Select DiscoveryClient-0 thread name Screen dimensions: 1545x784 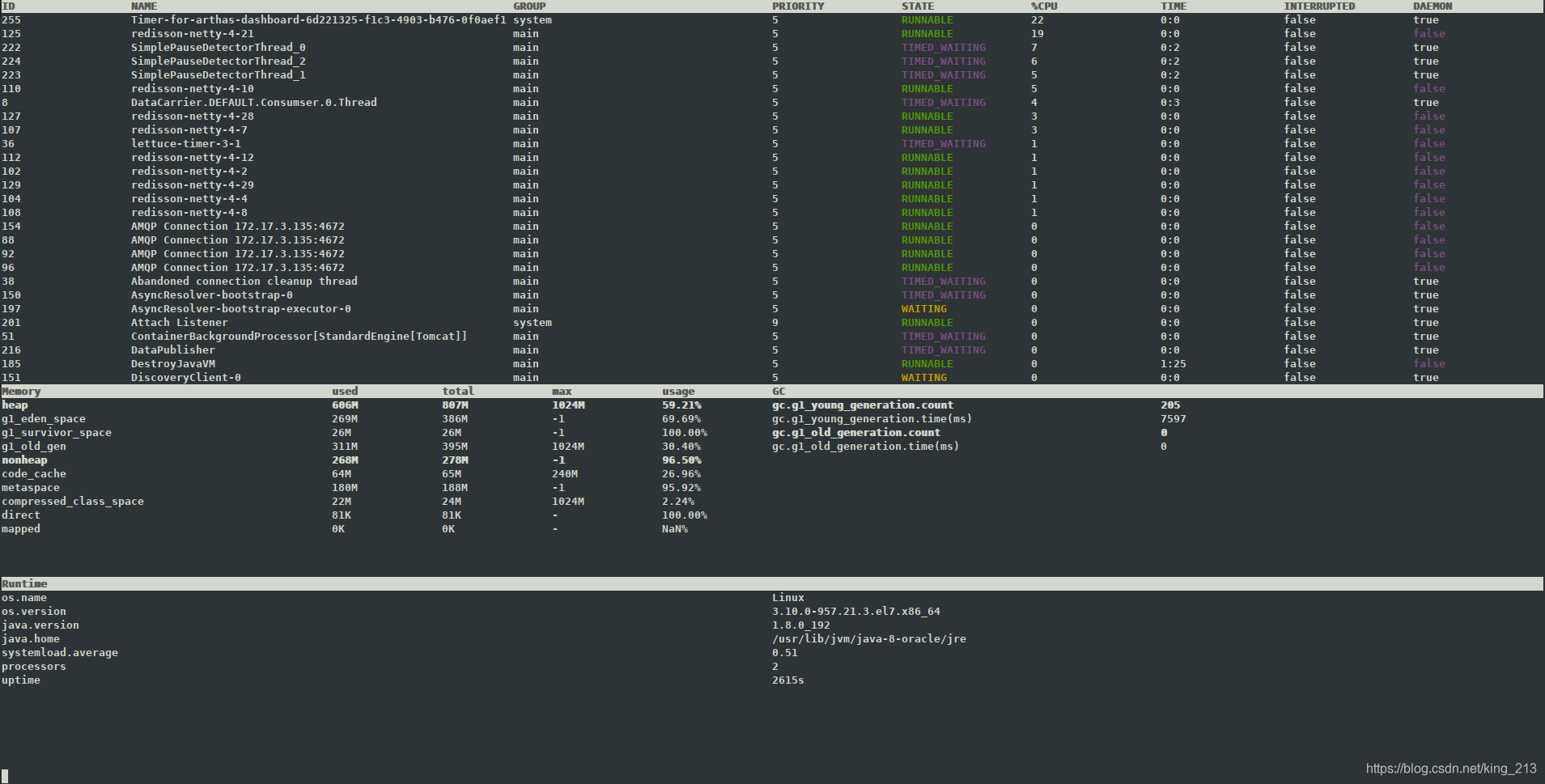coord(186,378)
